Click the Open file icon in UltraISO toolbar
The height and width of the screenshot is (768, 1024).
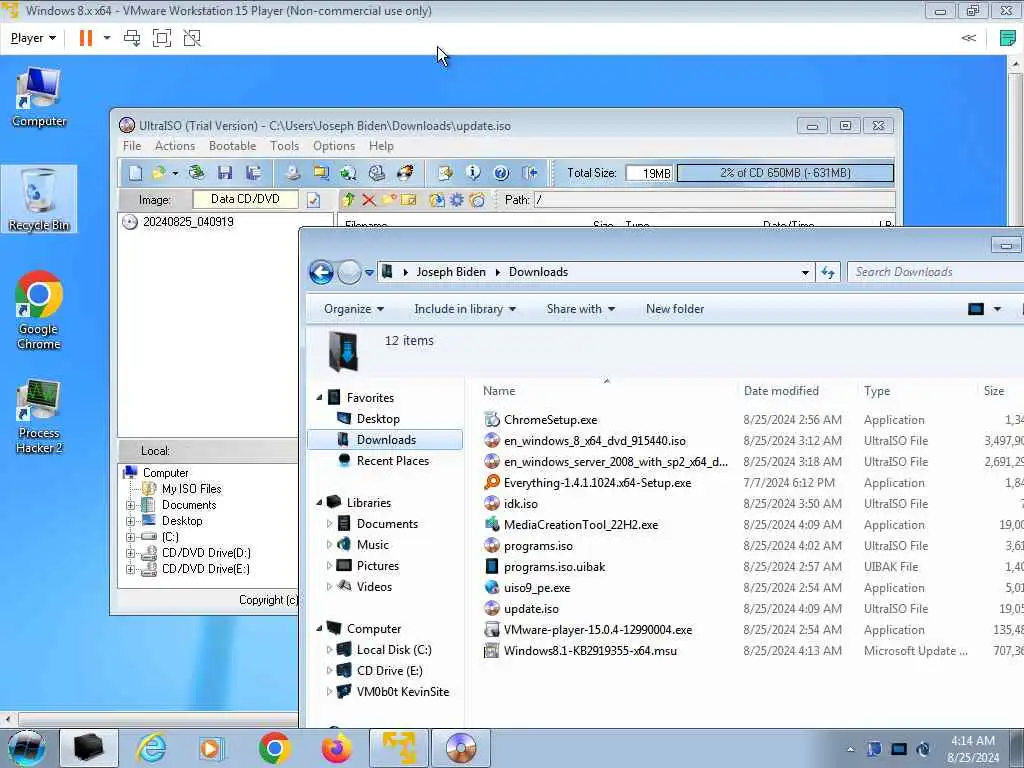click(x=158, y=173)
